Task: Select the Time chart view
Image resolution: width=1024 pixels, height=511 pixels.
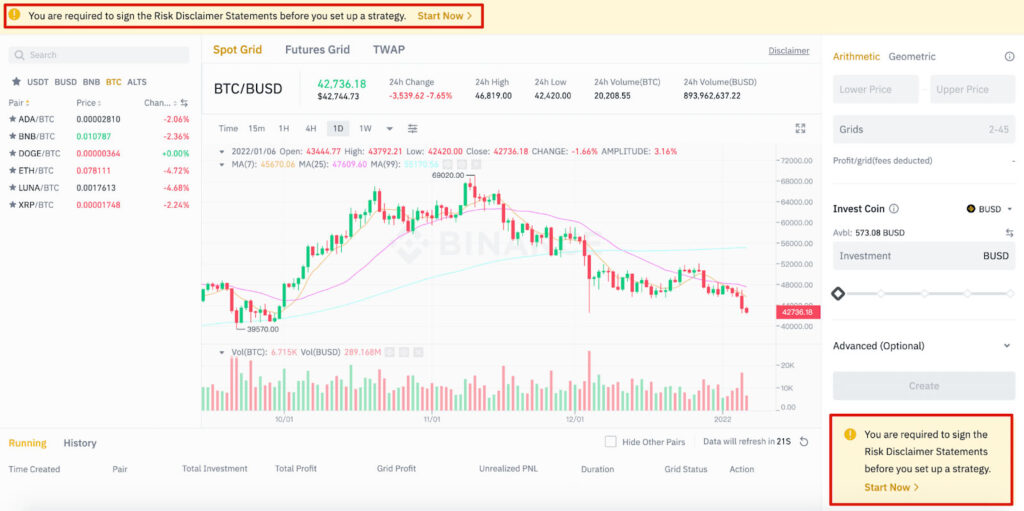Action: [x=228, y=128]
